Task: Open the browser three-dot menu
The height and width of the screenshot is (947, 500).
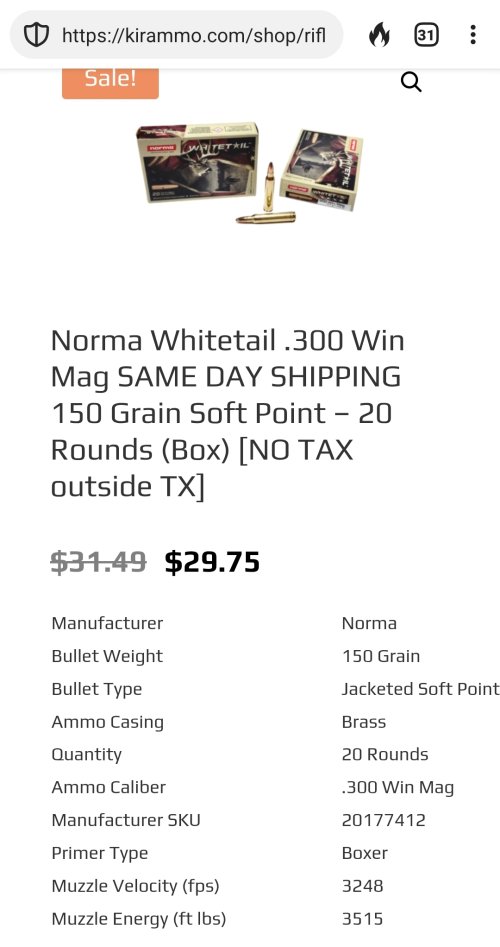Action: point(473,34)
